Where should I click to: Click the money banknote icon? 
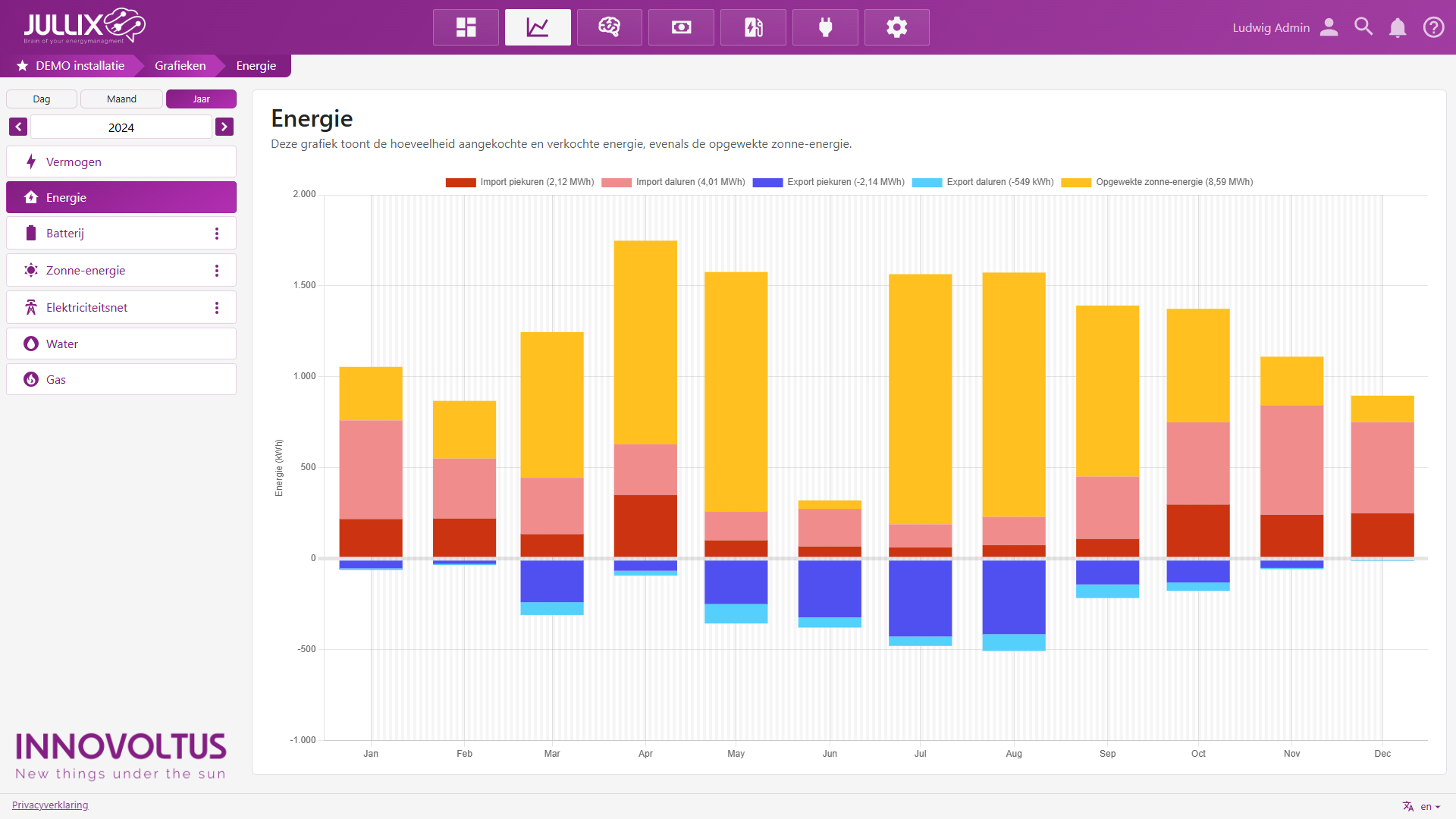(681, 27)
